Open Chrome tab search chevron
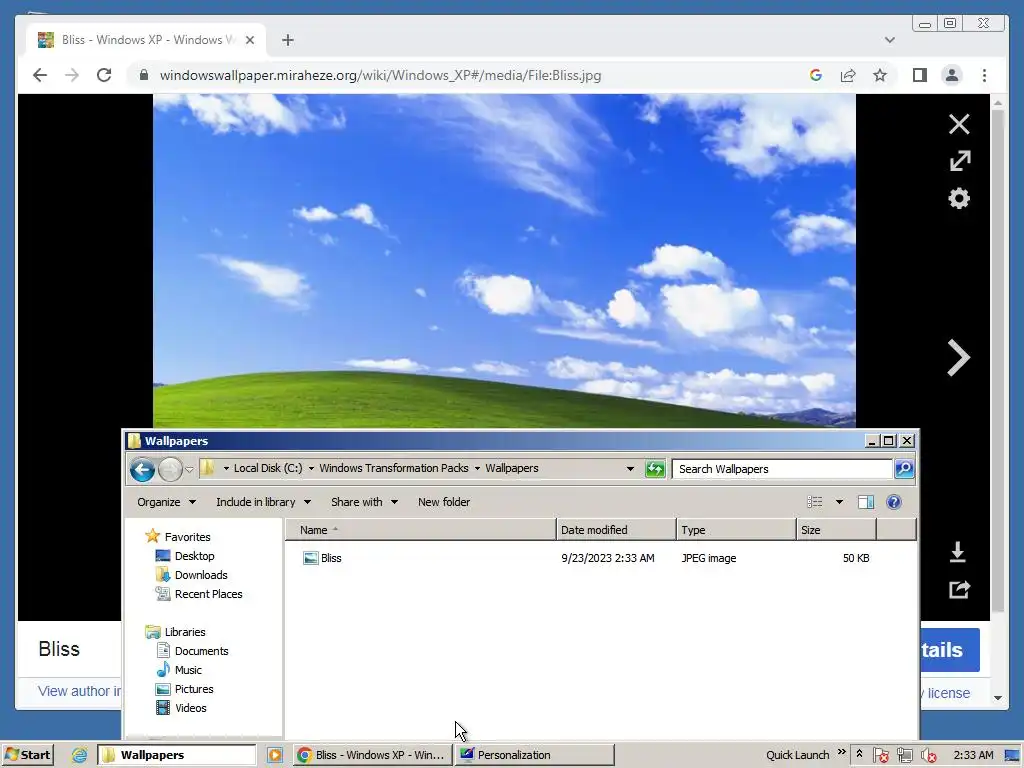Image resolution: width=1024 pixels, height=768 pixels. point(889,40)
